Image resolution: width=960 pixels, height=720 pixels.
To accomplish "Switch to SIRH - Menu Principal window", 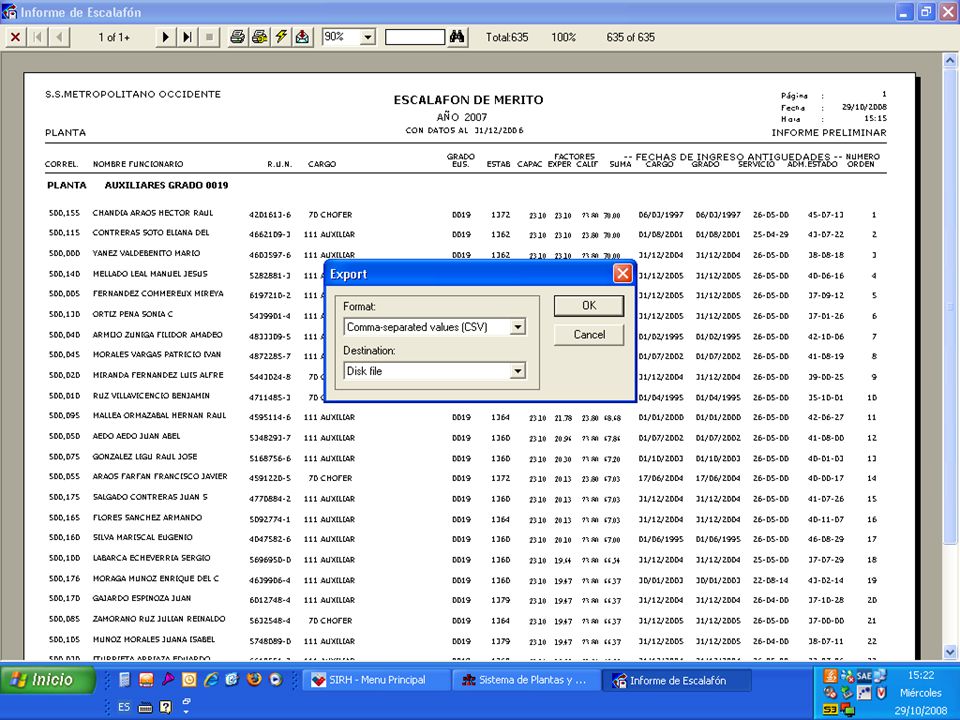I will pyautogui.click(x=376, y=680).
